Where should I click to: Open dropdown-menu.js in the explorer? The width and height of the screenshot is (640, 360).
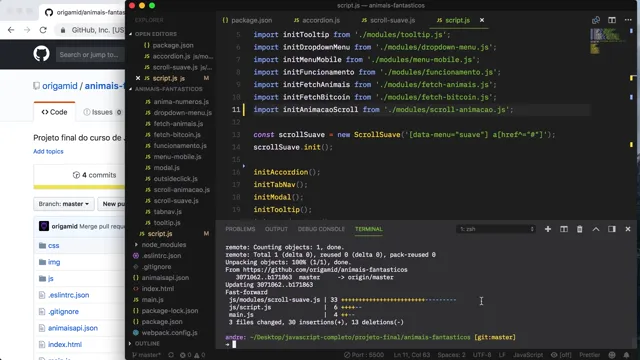click(x=182, y=112)
